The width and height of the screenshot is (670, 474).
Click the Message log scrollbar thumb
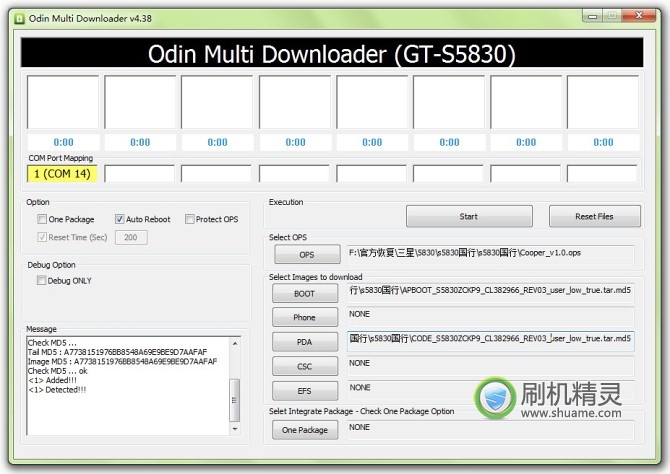point(235,400)
